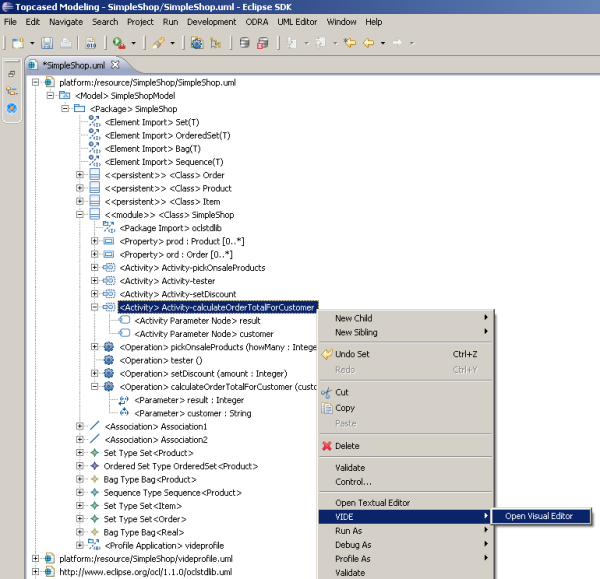Expand the Association2 tree node
The image size is (600, 579).
[x=80, y=439]
